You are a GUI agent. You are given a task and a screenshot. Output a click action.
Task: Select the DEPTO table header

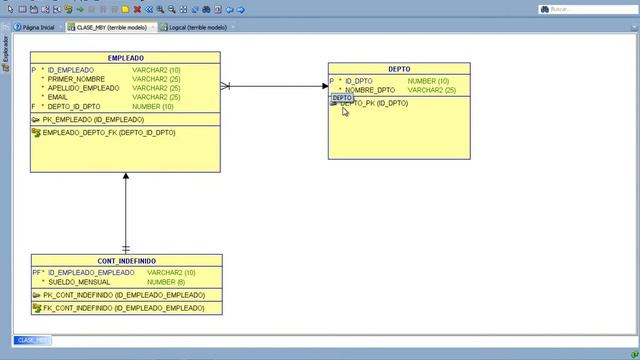(399, 69)
